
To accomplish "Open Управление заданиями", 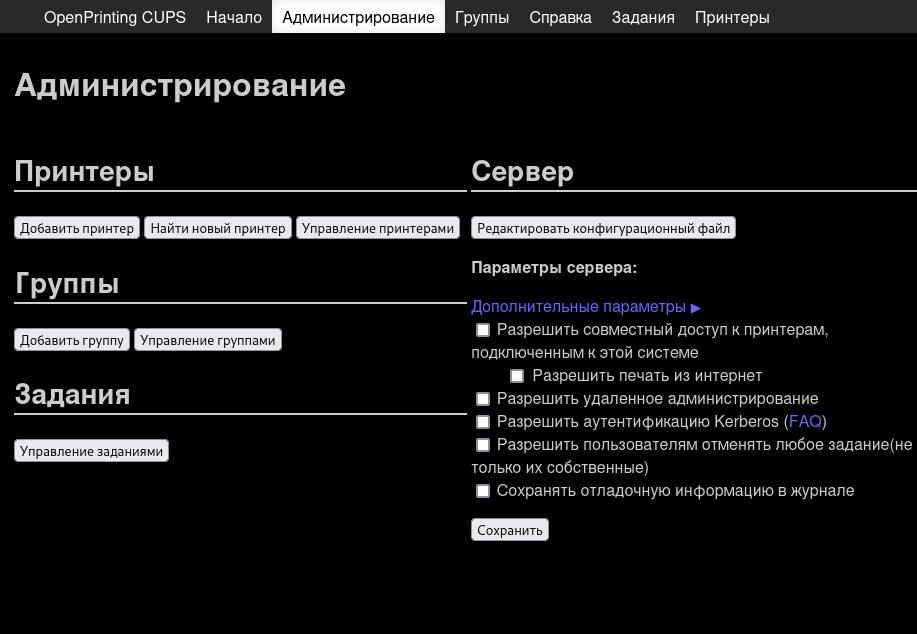I will click(90, 450).
